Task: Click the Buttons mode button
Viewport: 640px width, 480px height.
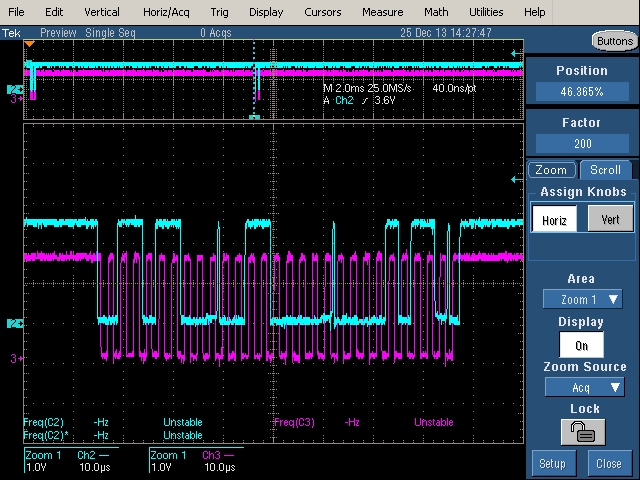Action: (615, 41)
